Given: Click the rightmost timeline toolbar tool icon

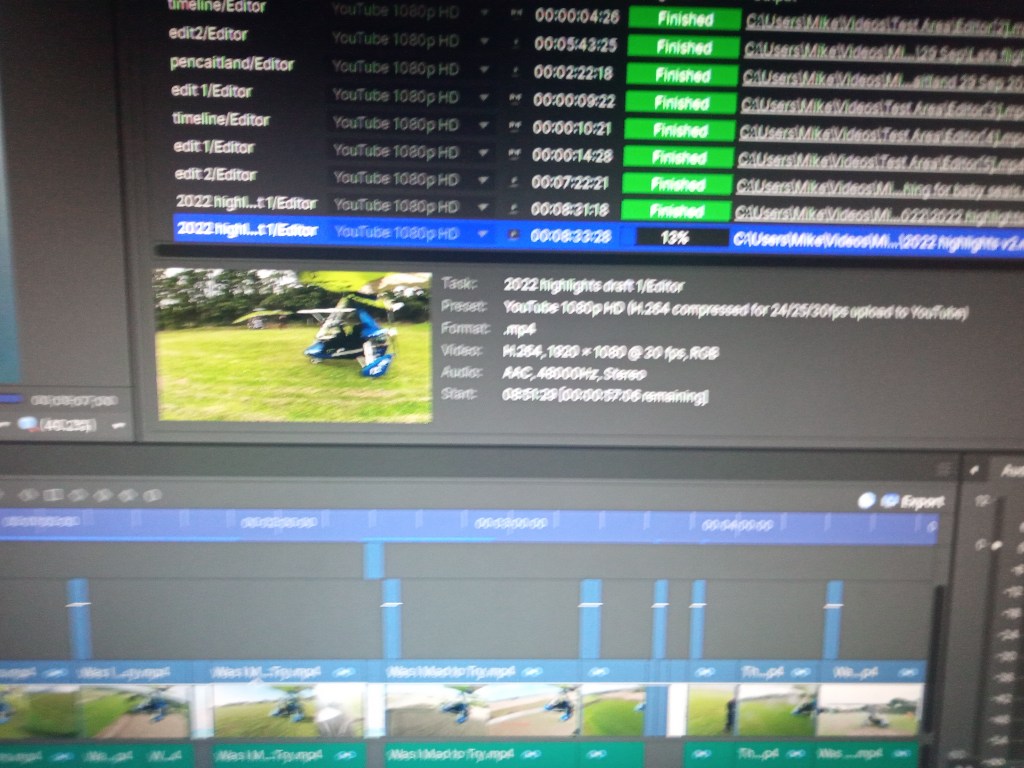Looking at the screenshot, I should coord(152,495).
